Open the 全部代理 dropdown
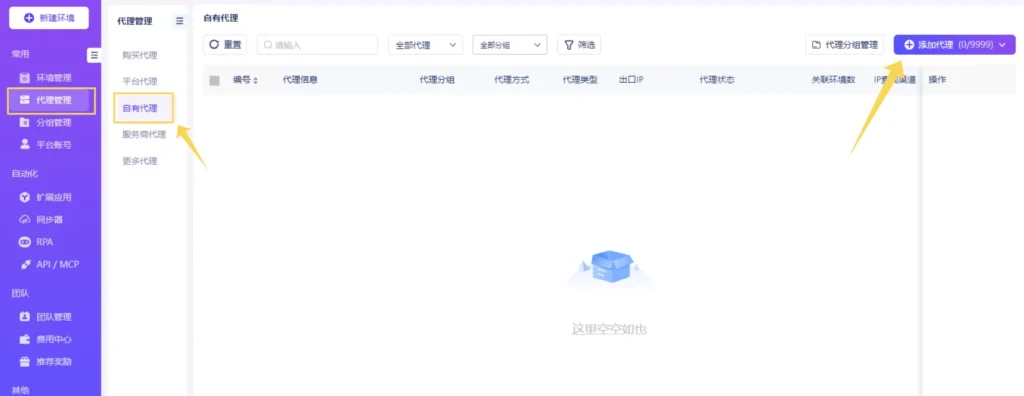This screenshot has width=1024, height=396. click(425, 44)
